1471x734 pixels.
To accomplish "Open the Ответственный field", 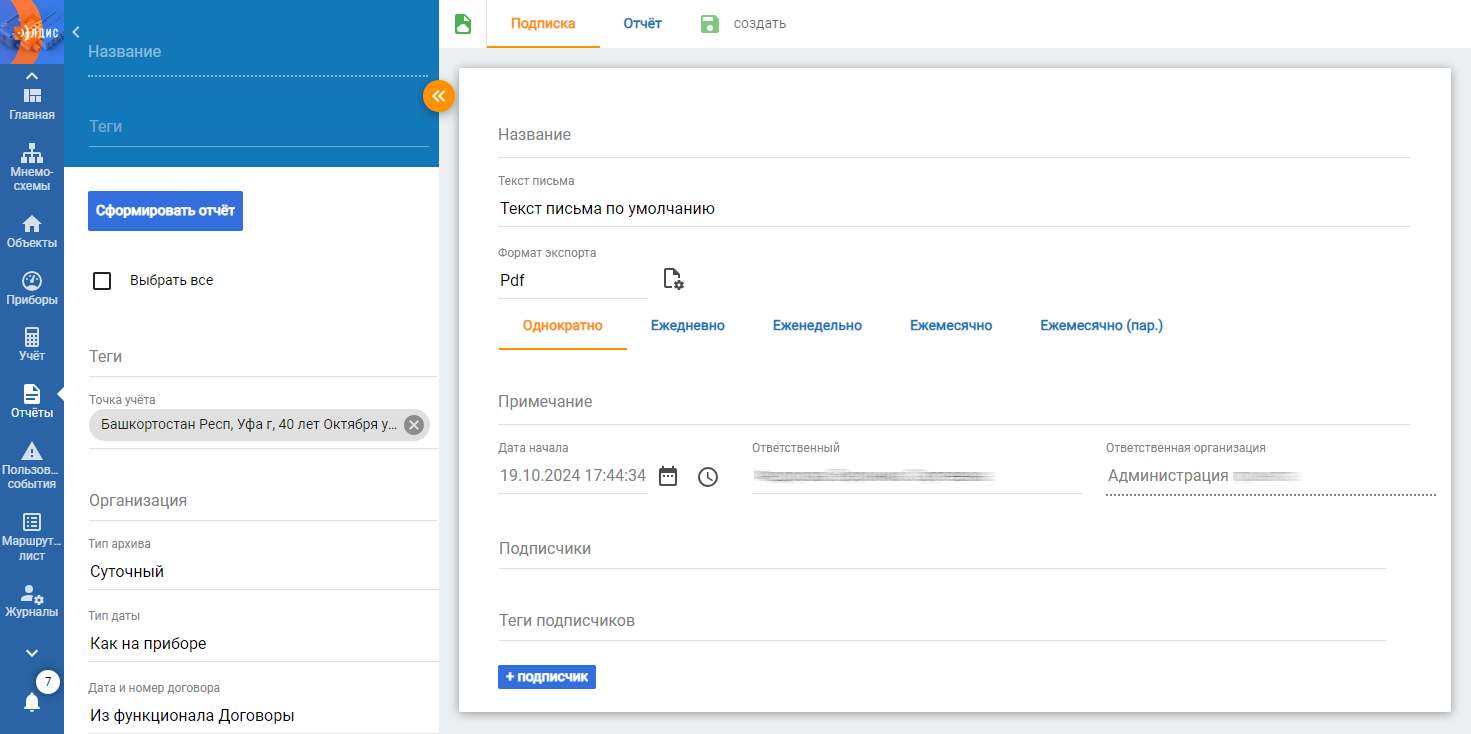I will (916, 477).
